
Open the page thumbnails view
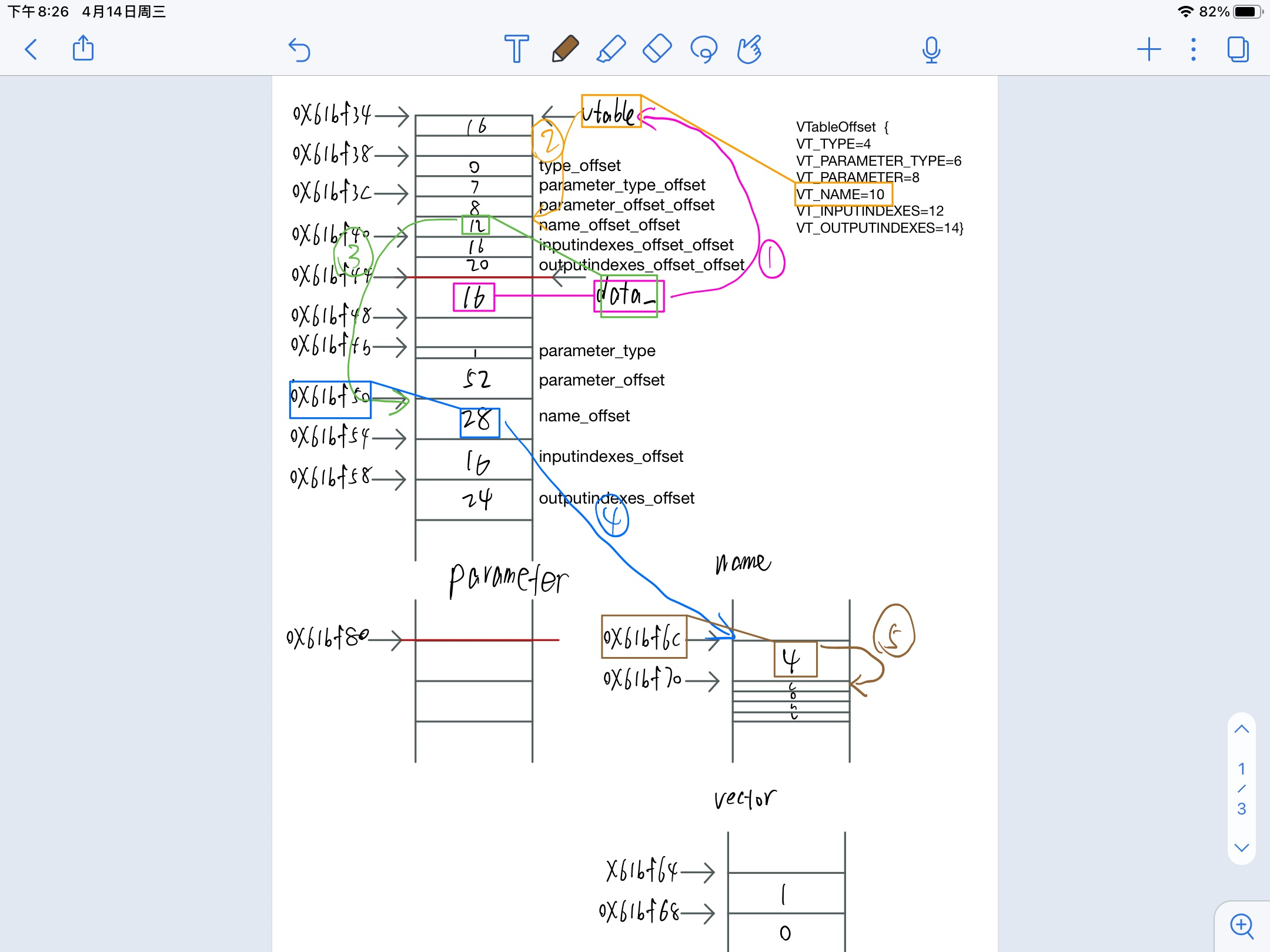(x=1238, y=51)
